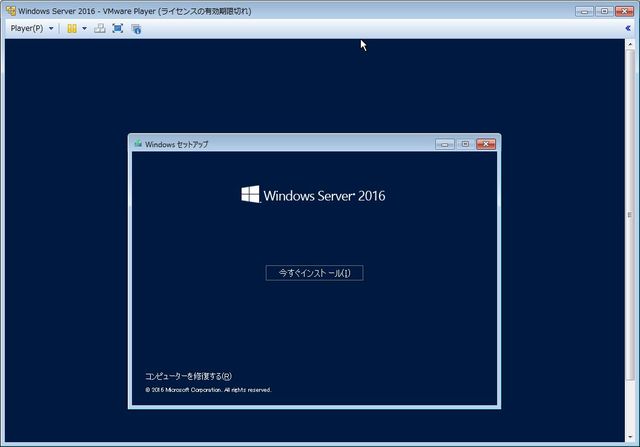Click the 今すぐインストール install now button

pyautogui.click(x=314, y=273)
